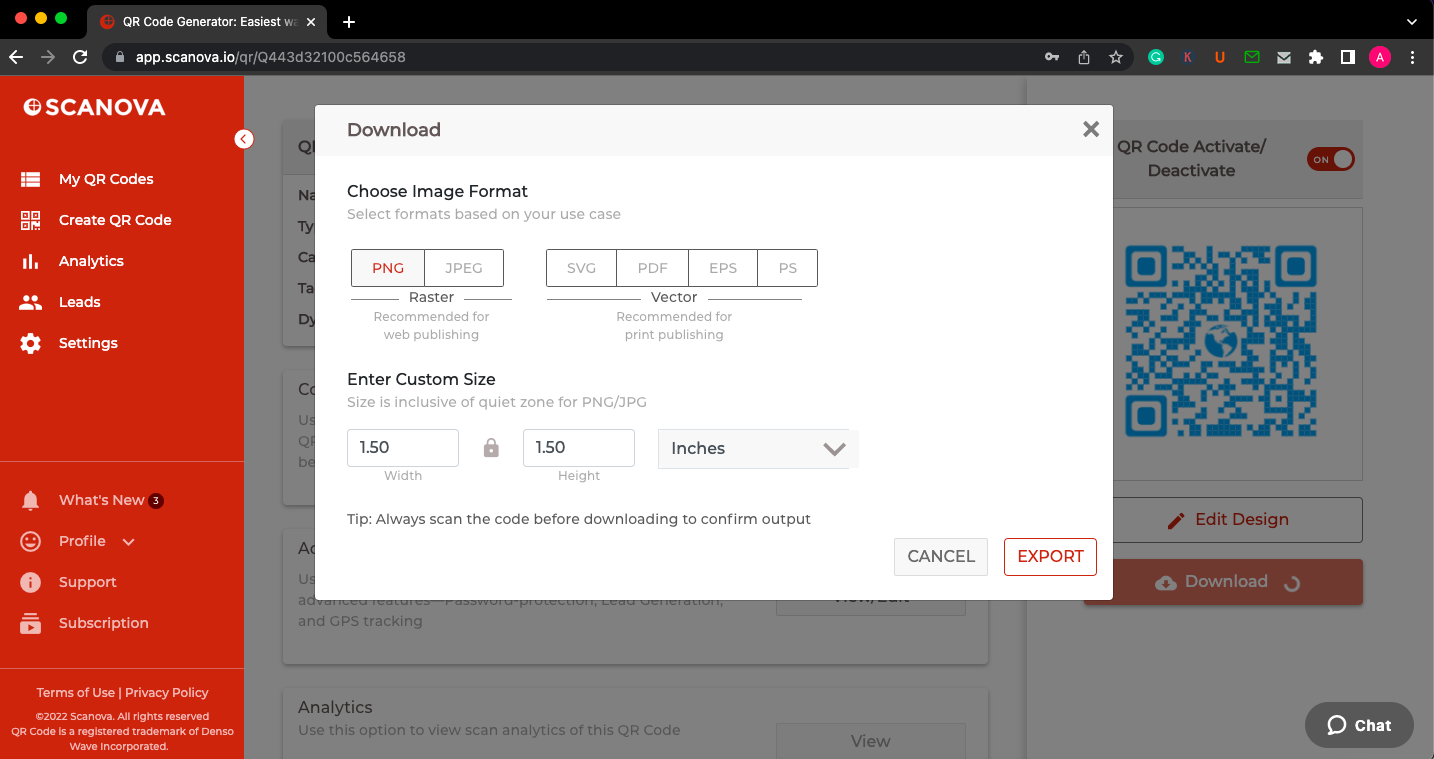Open the Chat widget

[1358, 725]
